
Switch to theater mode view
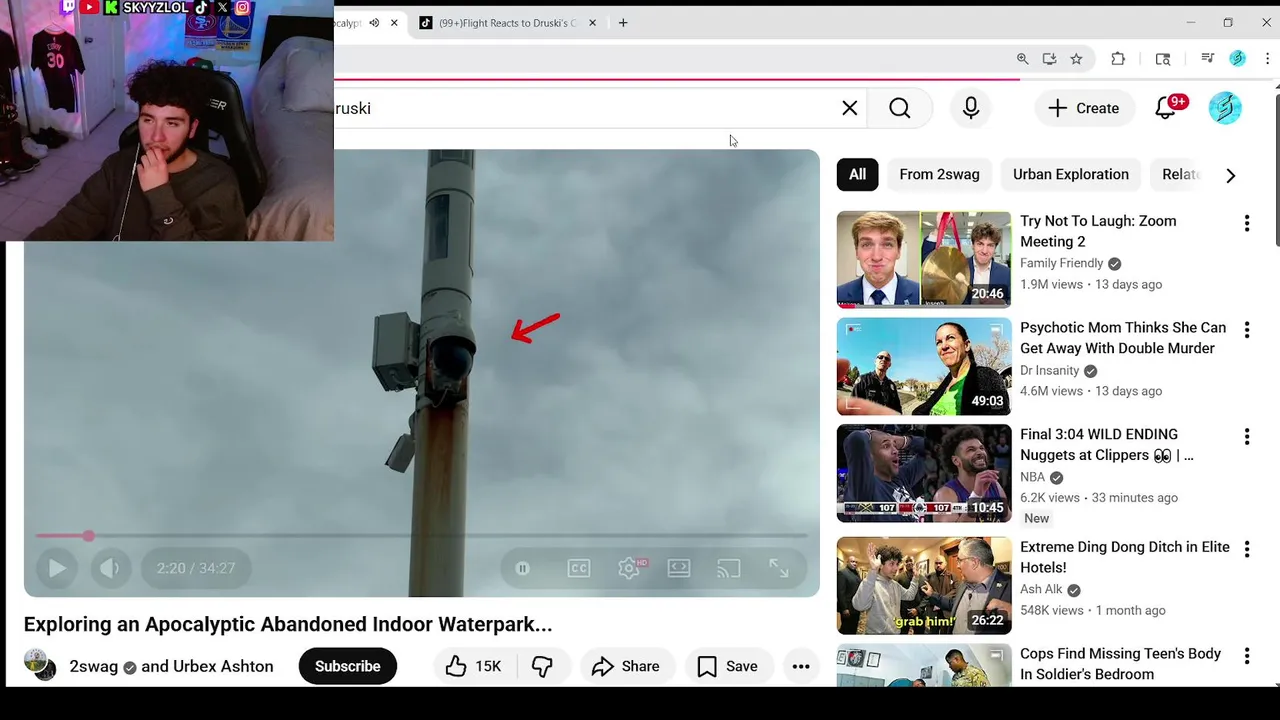(x=679, y=568)
